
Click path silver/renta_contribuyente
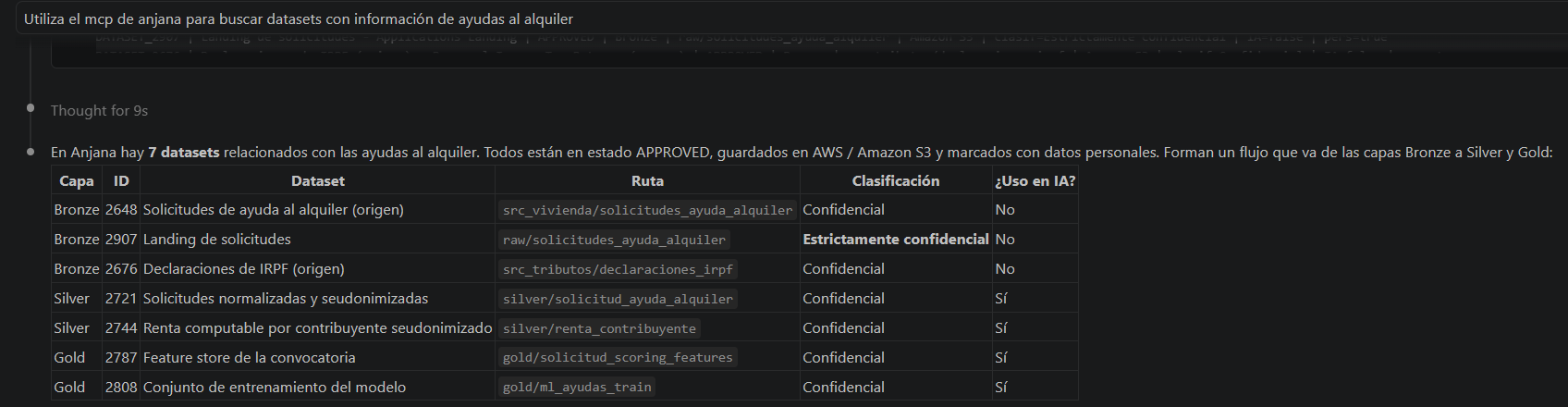[599, 328]
